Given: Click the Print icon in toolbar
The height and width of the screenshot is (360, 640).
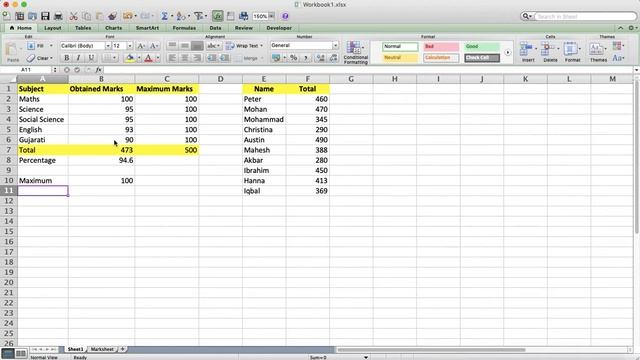Looking at the screenshot, I should coord(58,16).
